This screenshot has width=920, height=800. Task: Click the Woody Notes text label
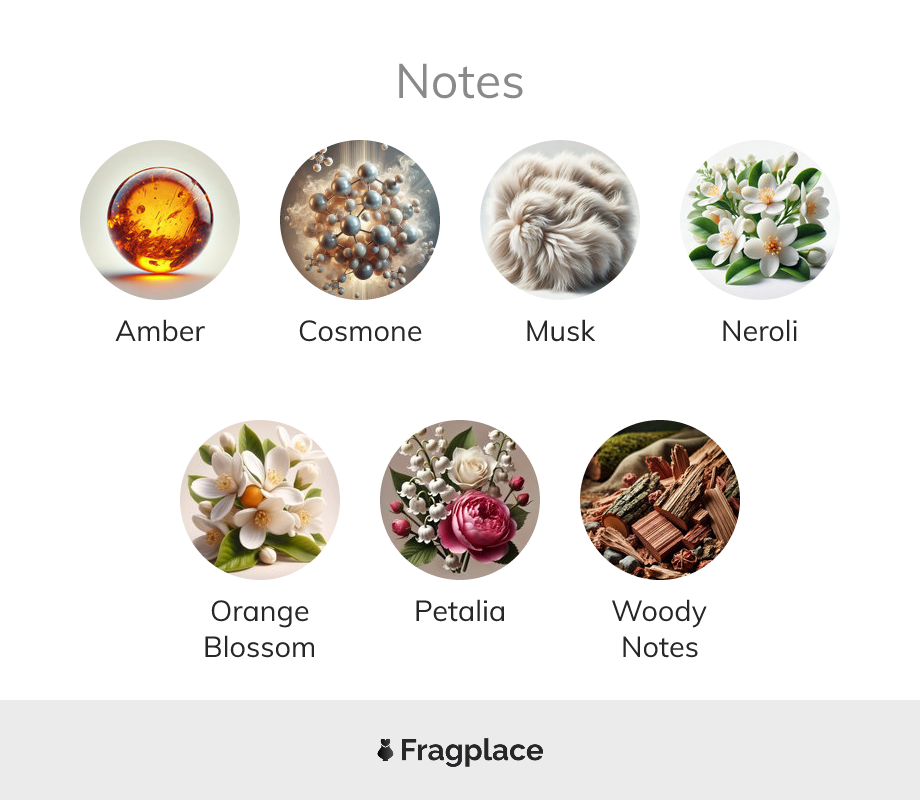(660, 629)
